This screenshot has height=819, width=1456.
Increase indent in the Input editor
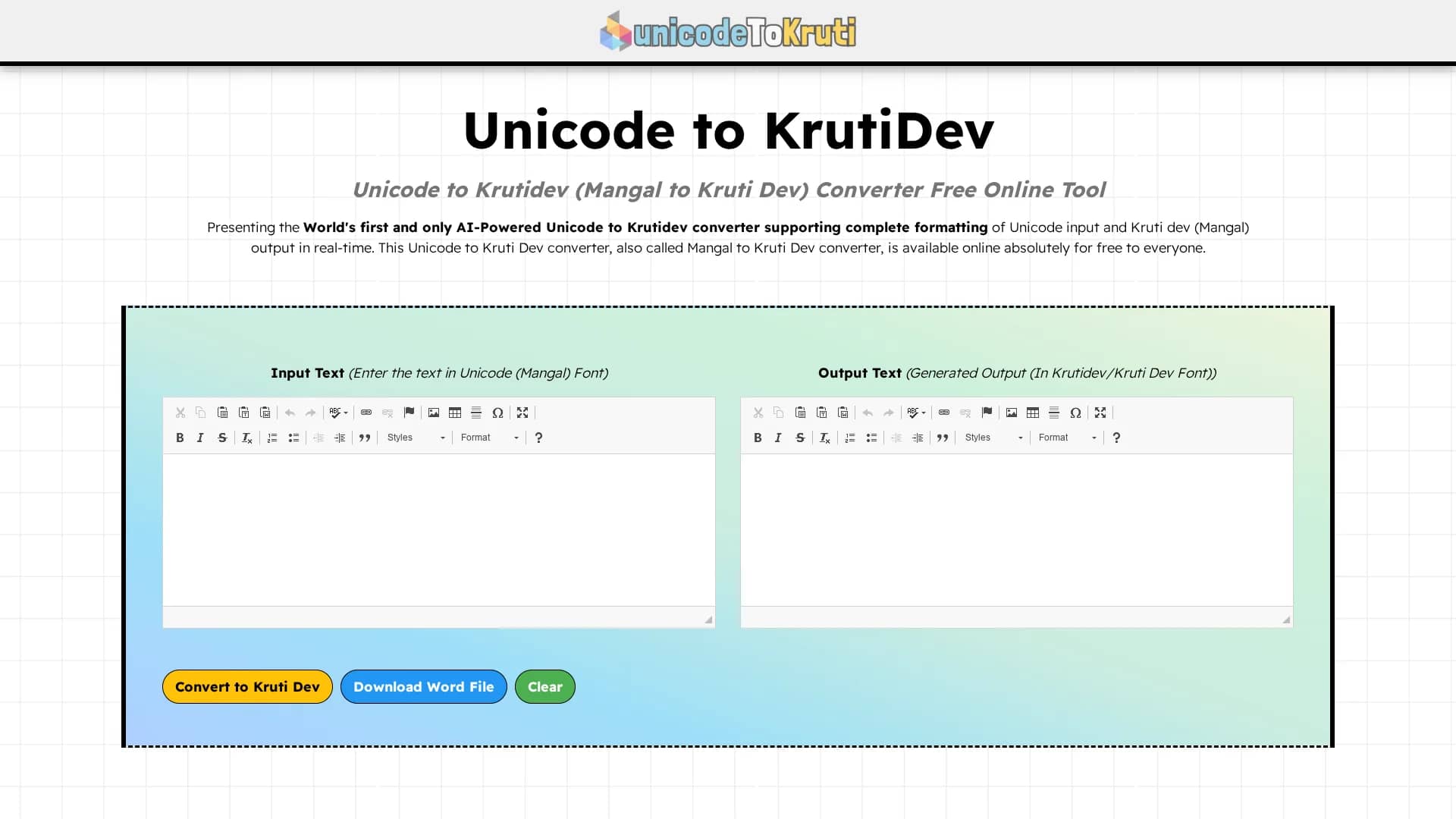click(x=340, y=438)
